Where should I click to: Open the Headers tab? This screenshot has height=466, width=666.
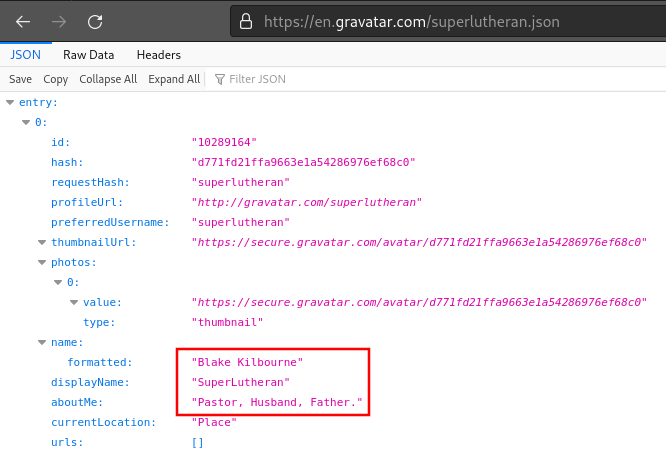tap(158, 55)
